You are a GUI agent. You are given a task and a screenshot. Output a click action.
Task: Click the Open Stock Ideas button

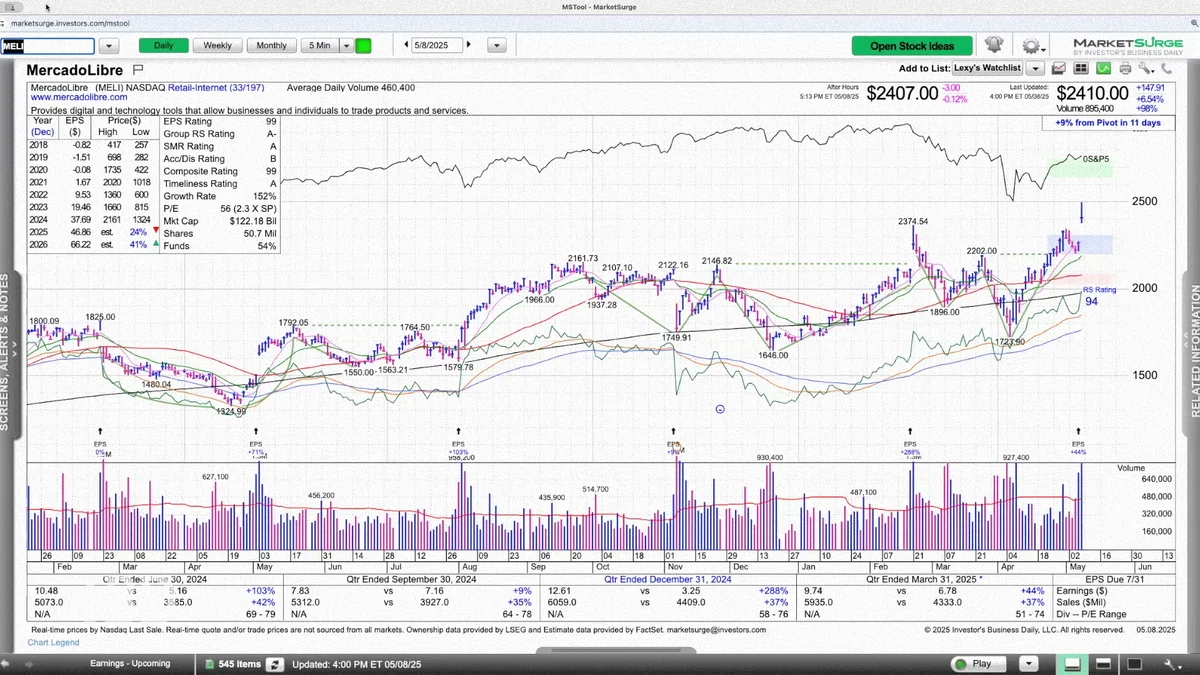[912, 46]
